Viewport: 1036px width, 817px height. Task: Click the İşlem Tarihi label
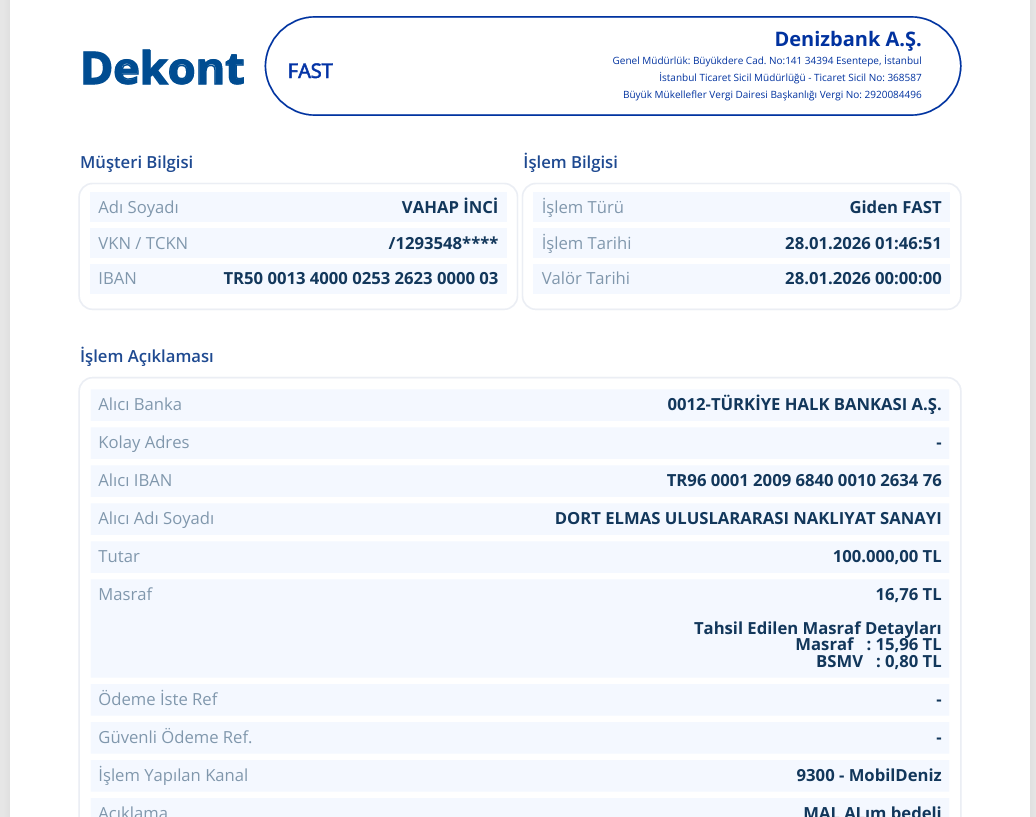[x=586, y=243]
